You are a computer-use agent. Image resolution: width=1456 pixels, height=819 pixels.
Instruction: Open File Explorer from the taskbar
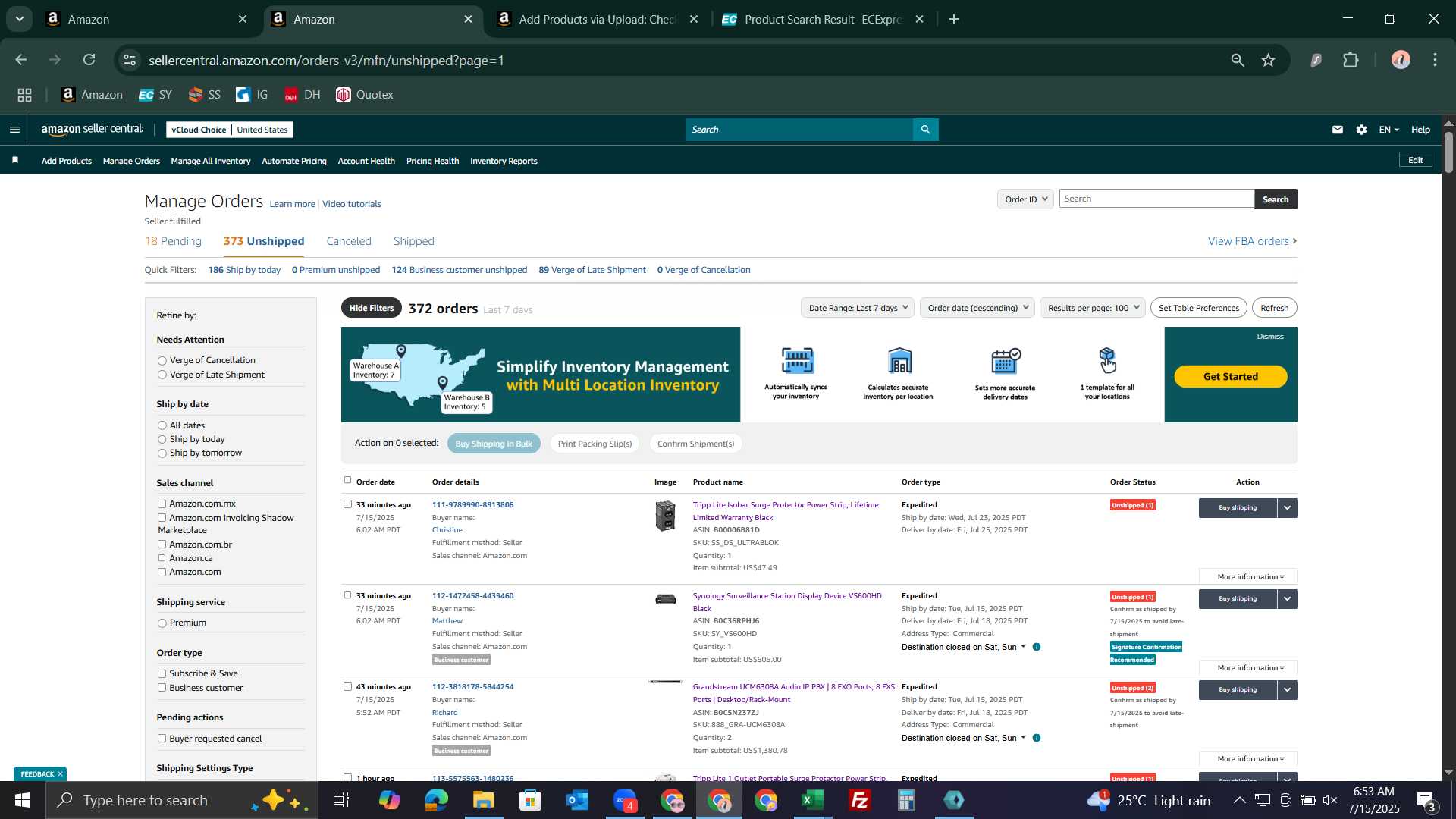(483, 800)
